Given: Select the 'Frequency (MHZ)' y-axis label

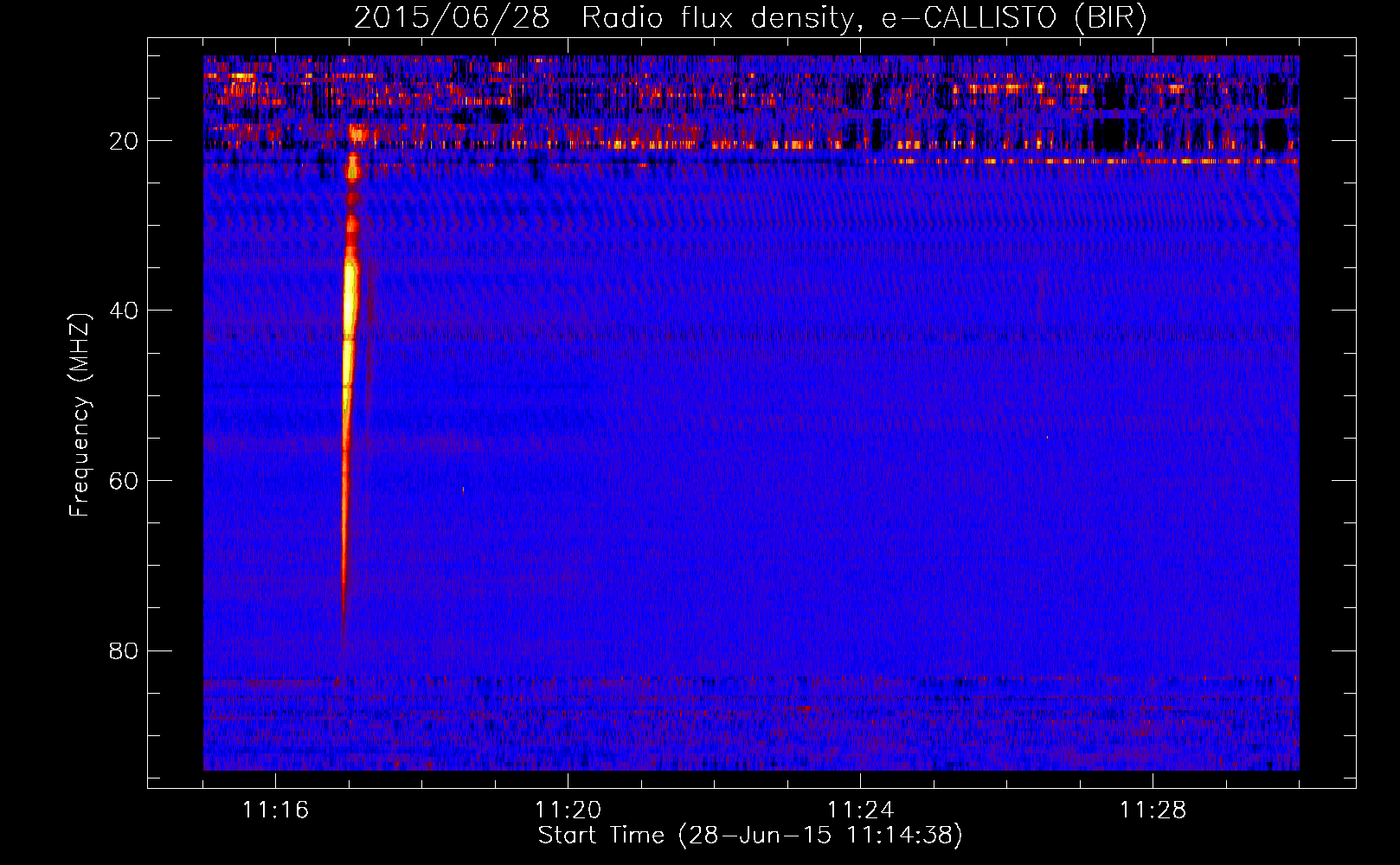Looking at the screenshot, I should pyautogui.click(x=80, y=415).
